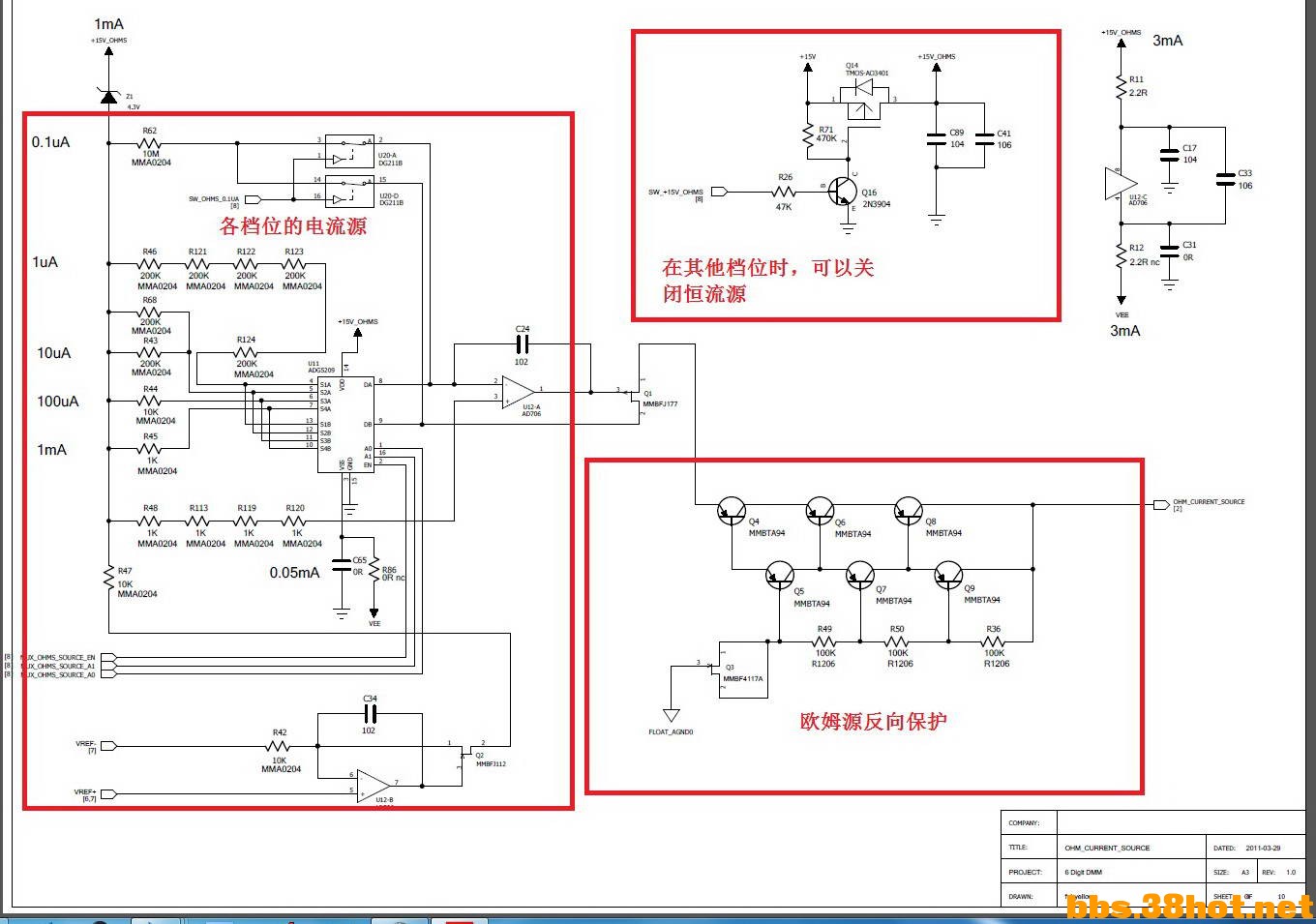Select resistor R47 10K
The height and width of the screenshot is (924, 1316).
tap(108, 579)
